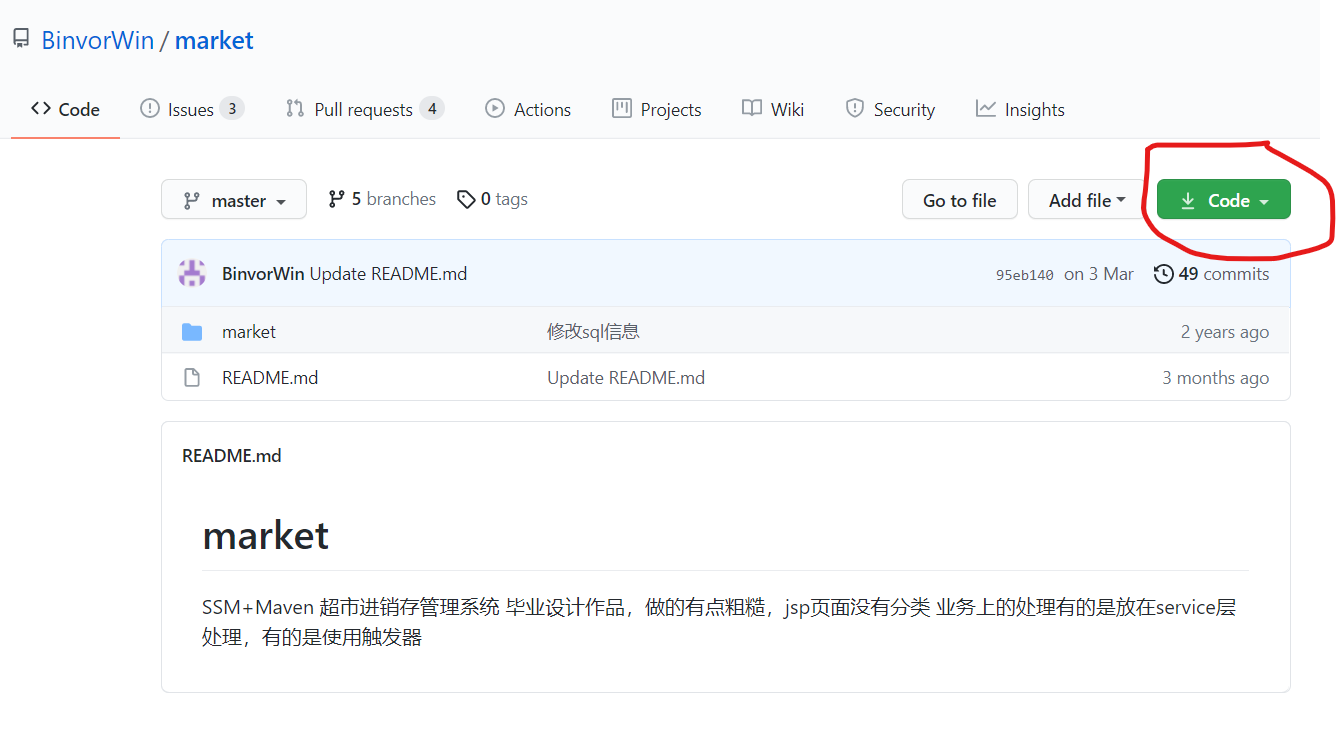Image resolution: width=1337 pixels, height=741 pixels.
Task: Open the BinvorWin owner link
Action: point(97,40)
